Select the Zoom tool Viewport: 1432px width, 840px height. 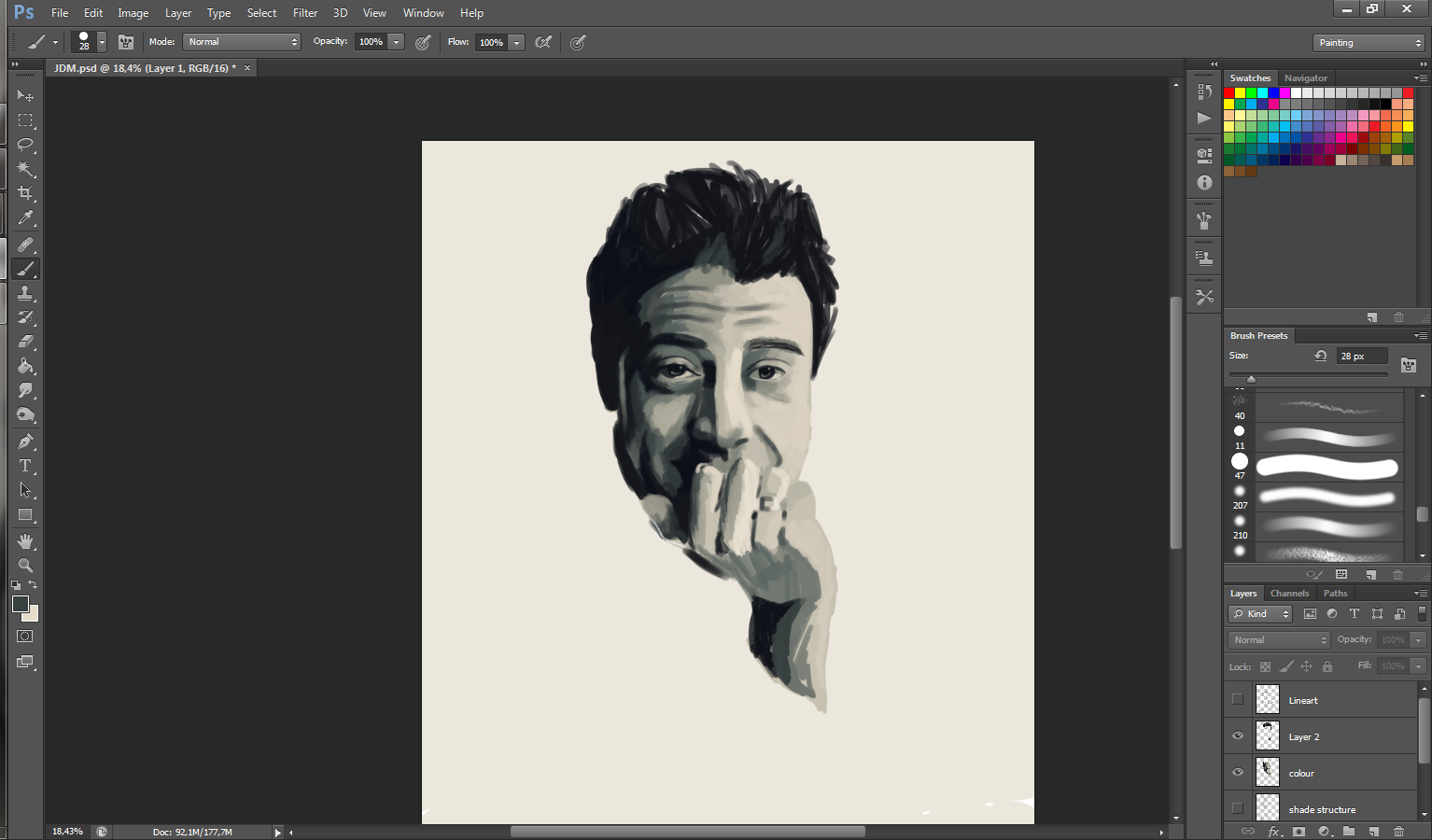(x=25, y=566)
